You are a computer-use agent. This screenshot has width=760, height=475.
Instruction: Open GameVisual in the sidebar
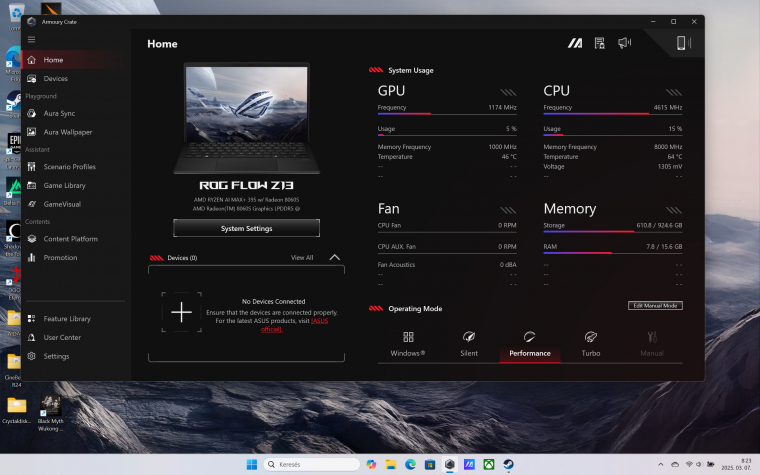pyautogui.click(x=73, y=204)
